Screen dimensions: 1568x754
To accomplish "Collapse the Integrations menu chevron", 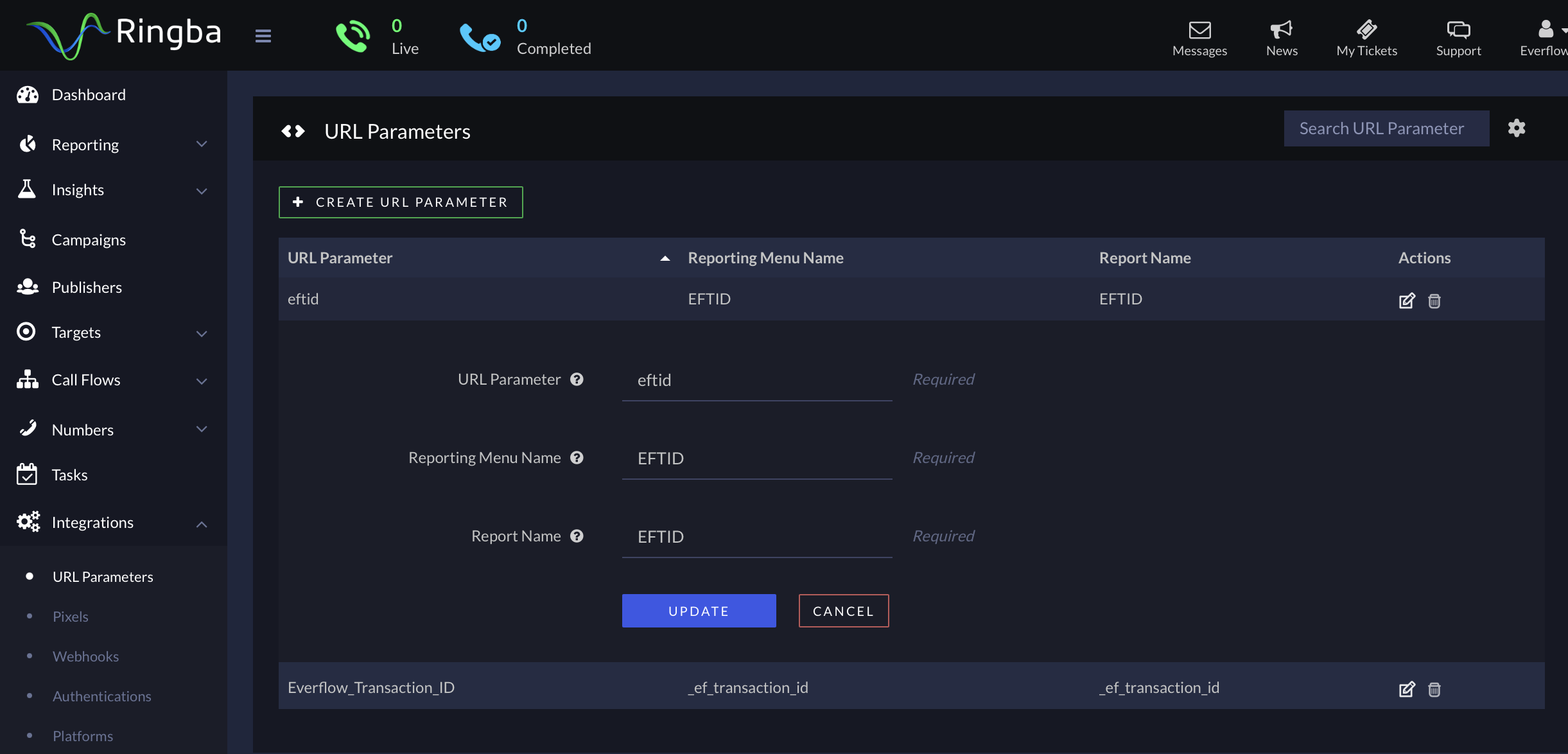I will (x=202, y=524).
